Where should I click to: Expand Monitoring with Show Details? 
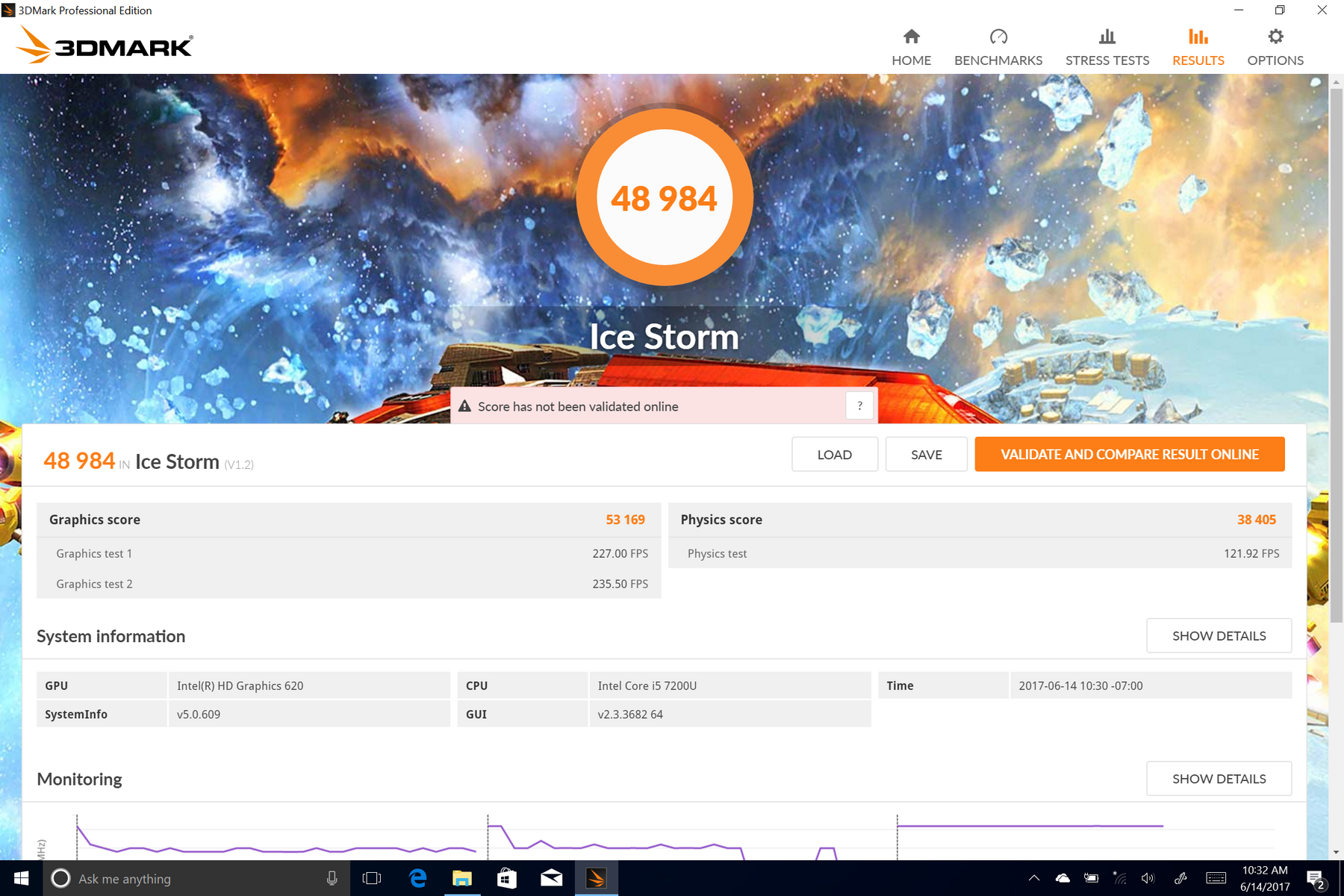coord(1219,779)
